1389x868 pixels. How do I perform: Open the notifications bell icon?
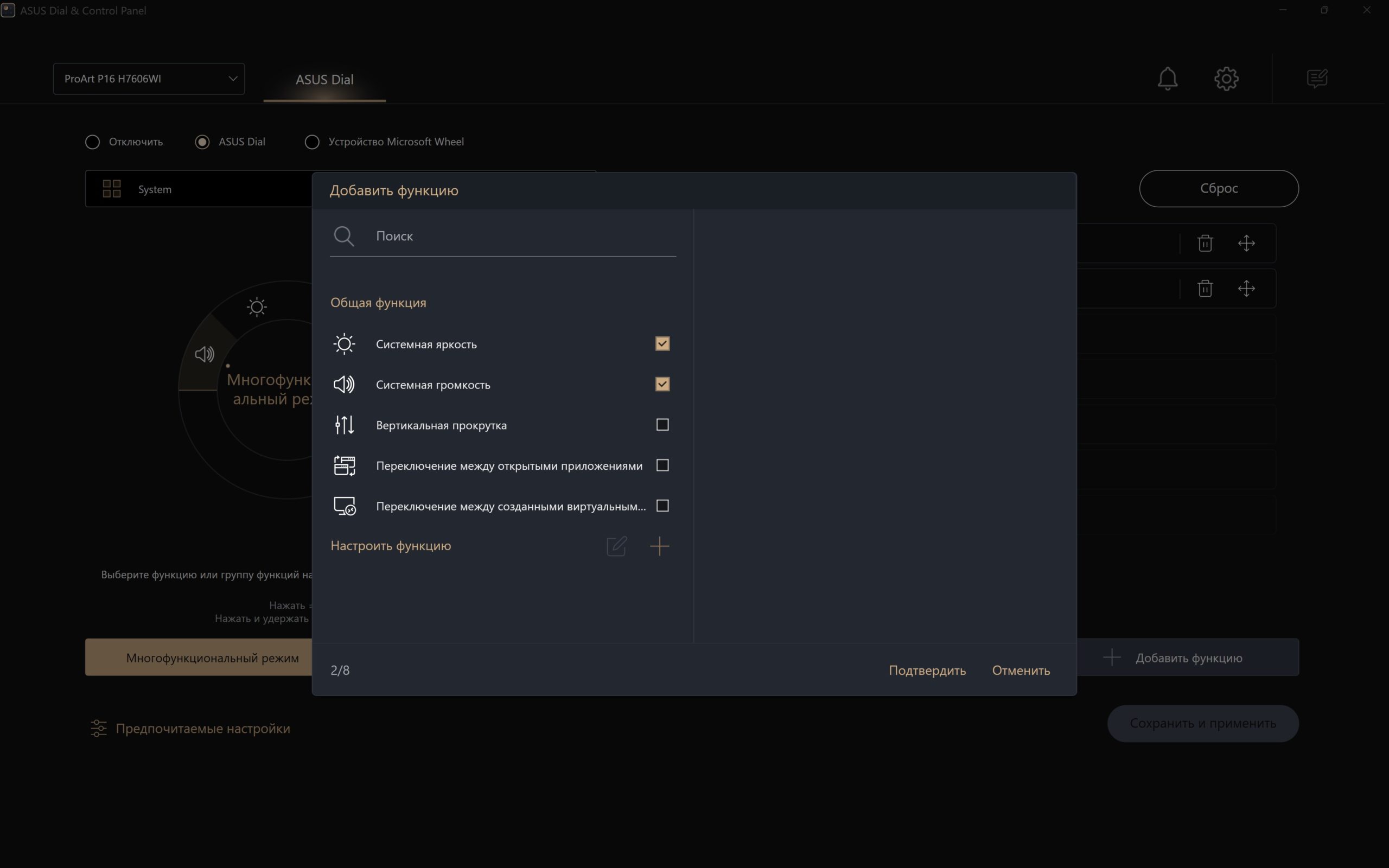[1168, 79]
